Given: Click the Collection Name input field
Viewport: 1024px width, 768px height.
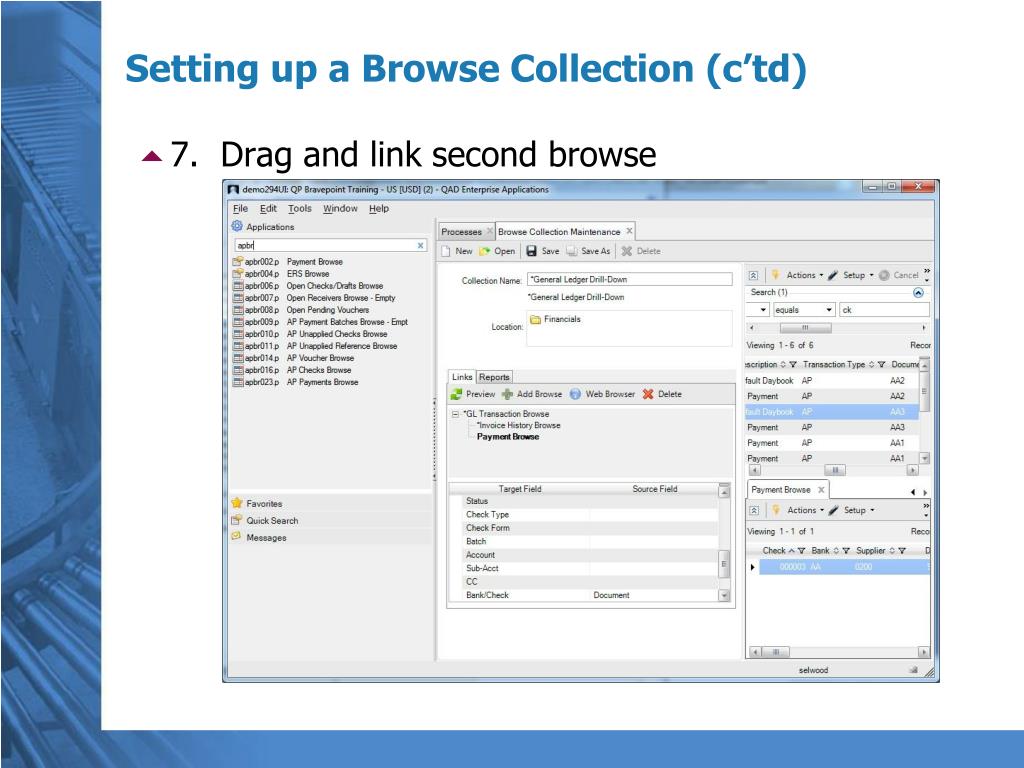Looking at the screenshot, I should pos(630,280).
